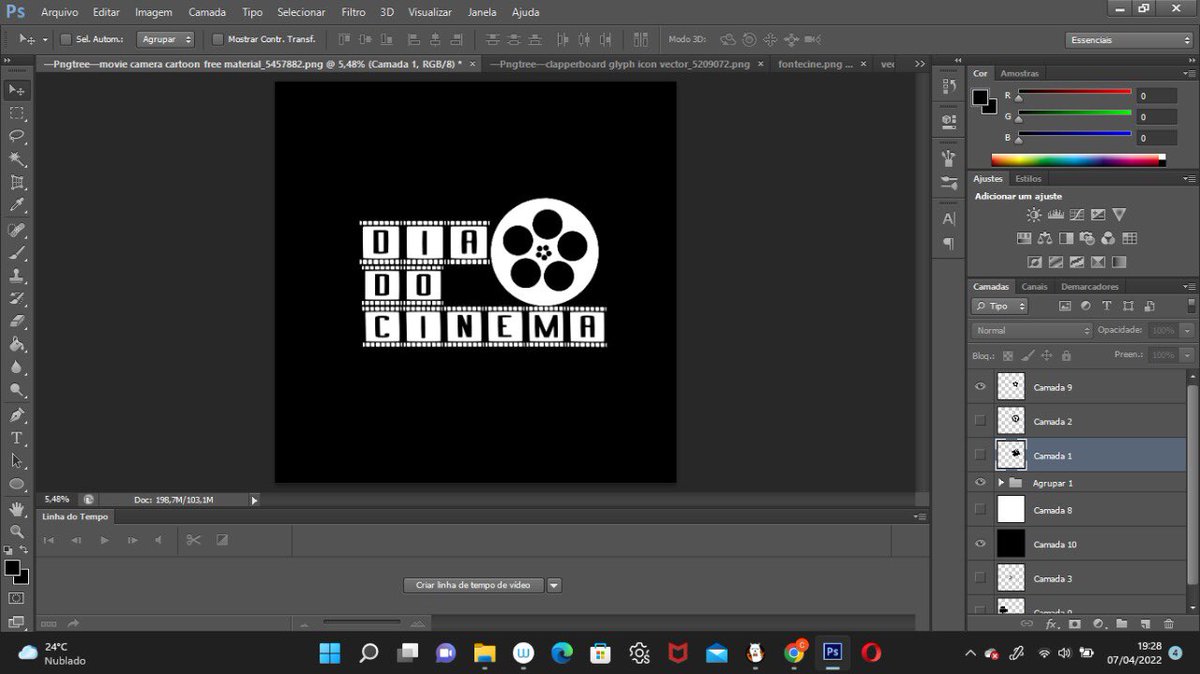Add a Curves adjustment in the Ajustes panel
This screenshot has height=674, width=1200.
[x=1077, y=214]
